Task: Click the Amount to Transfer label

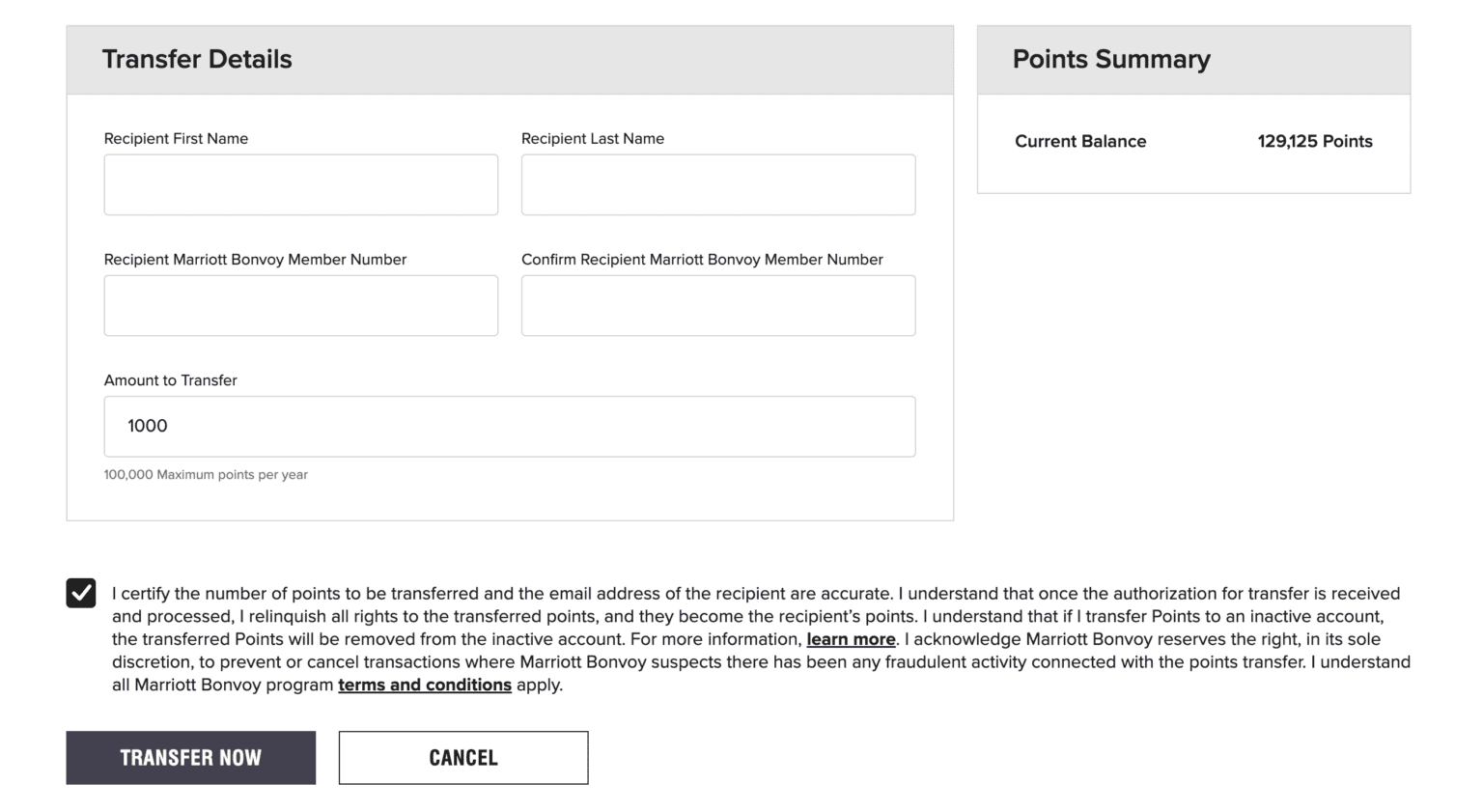Action: tap(170, 379)
